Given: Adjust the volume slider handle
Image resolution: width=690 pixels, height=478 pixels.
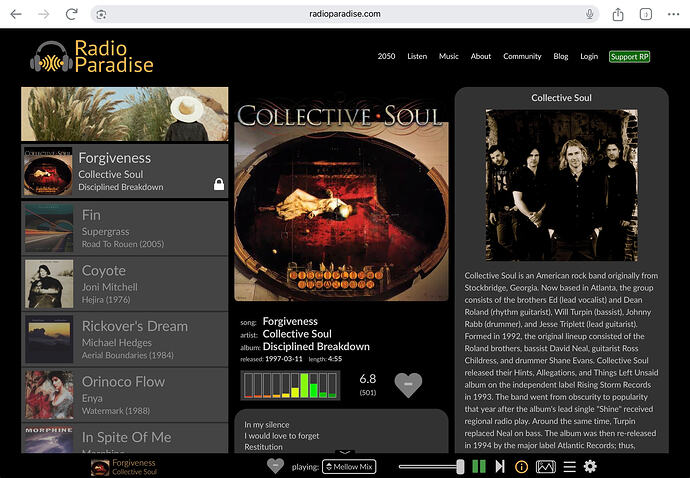Looking at the screenshot, I should [x=460, y=467].
